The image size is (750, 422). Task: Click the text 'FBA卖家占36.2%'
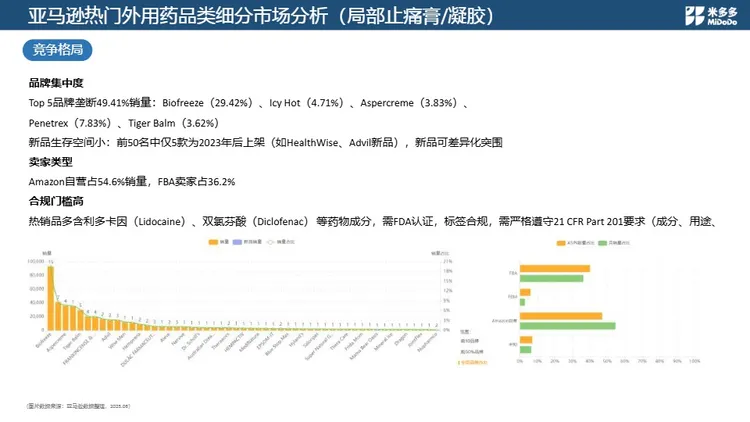(197, 182)
